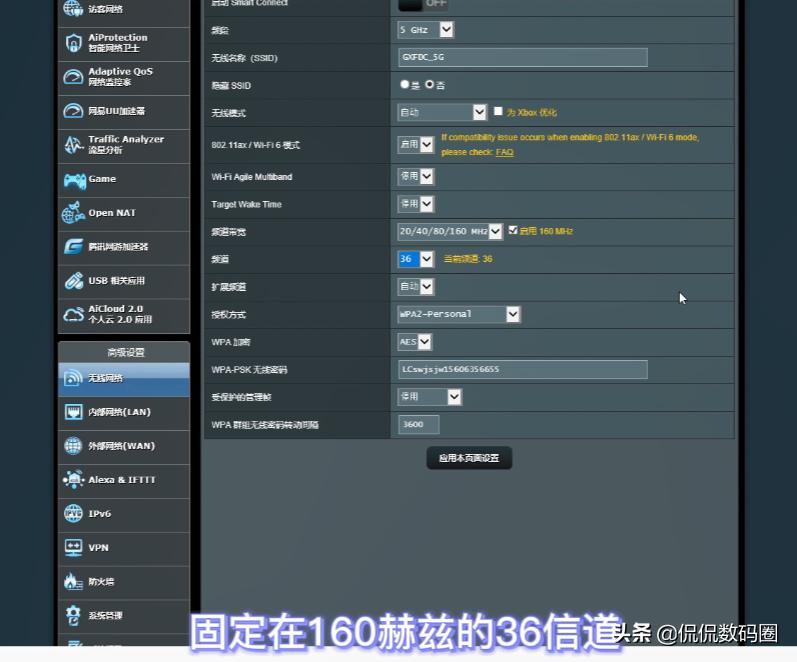Open the protected management frames dropdown

click(x=430, y=397)
